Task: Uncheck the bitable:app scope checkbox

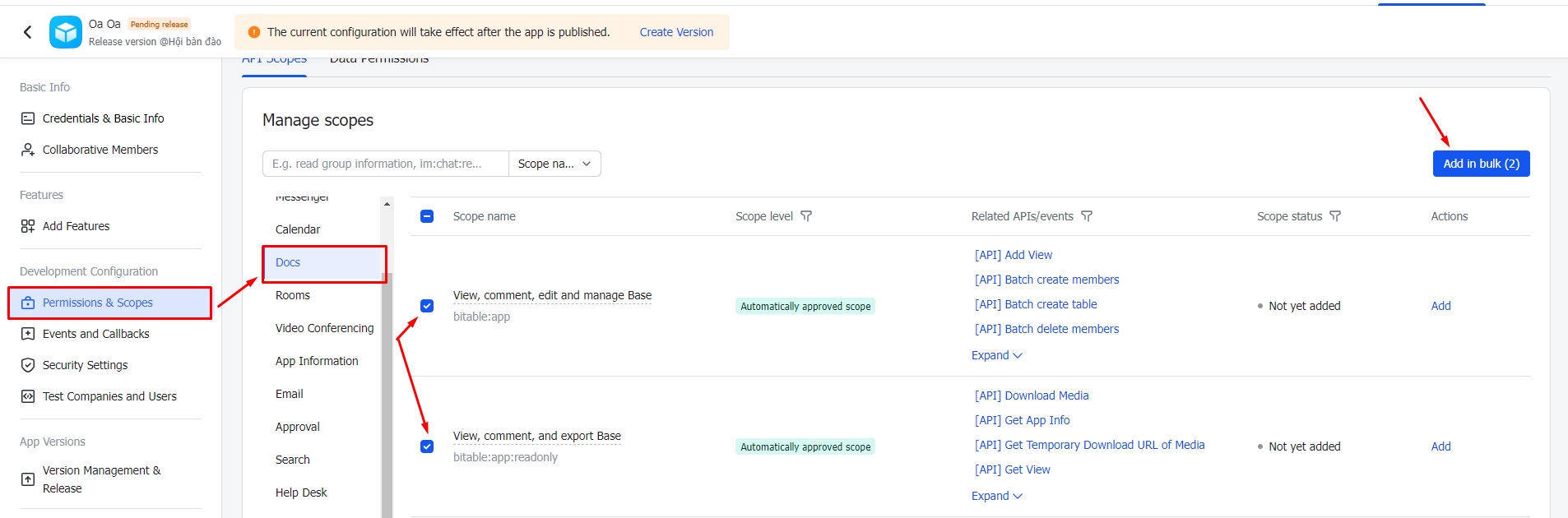Action: tap(427, 306)
